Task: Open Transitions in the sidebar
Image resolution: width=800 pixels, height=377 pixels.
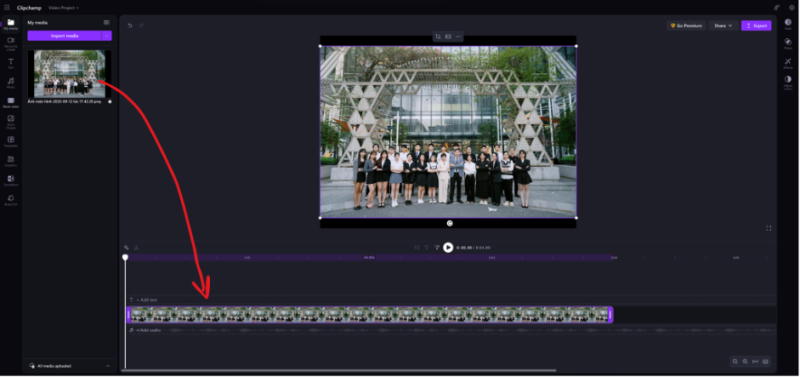Action: click(x=11, y=181)
